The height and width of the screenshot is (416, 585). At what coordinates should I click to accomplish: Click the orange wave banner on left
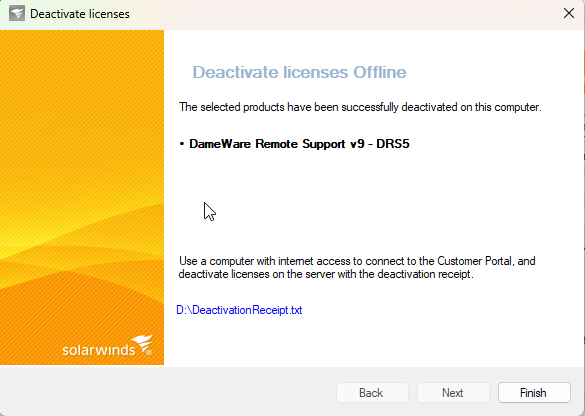pos(82,197)
